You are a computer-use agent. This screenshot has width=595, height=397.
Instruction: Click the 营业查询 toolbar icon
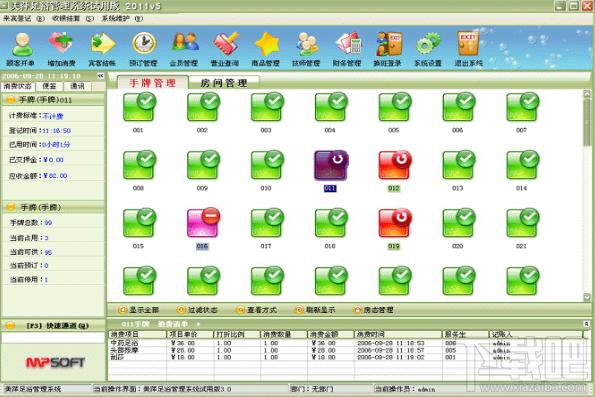point(225,49)
